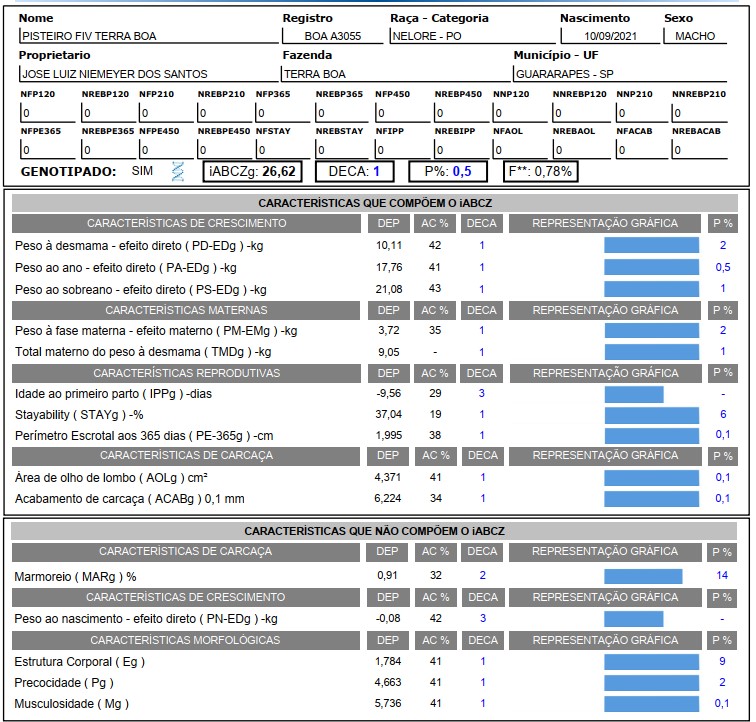Click header CARACTERÍSTICAS QUE NÃO COMPÕEM O iABCZ

374,531
